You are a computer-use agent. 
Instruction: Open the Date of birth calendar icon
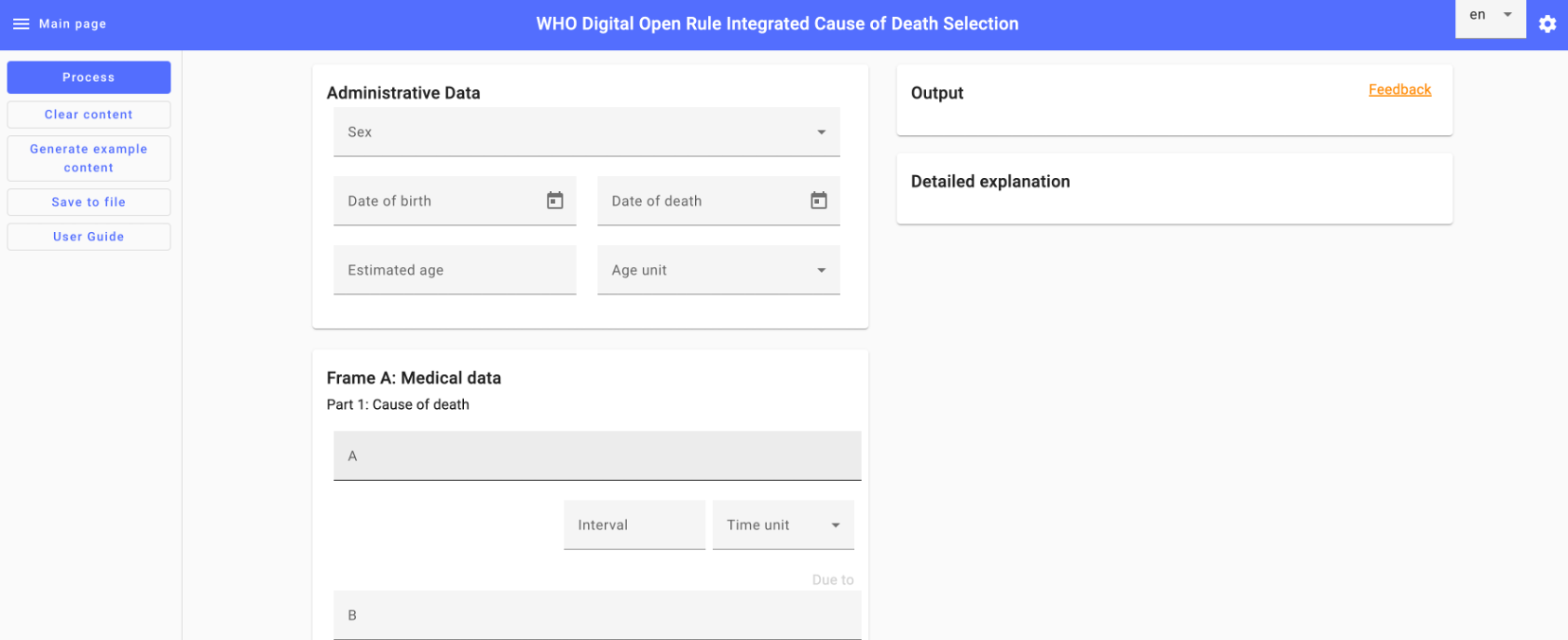[x=555, y=201]
